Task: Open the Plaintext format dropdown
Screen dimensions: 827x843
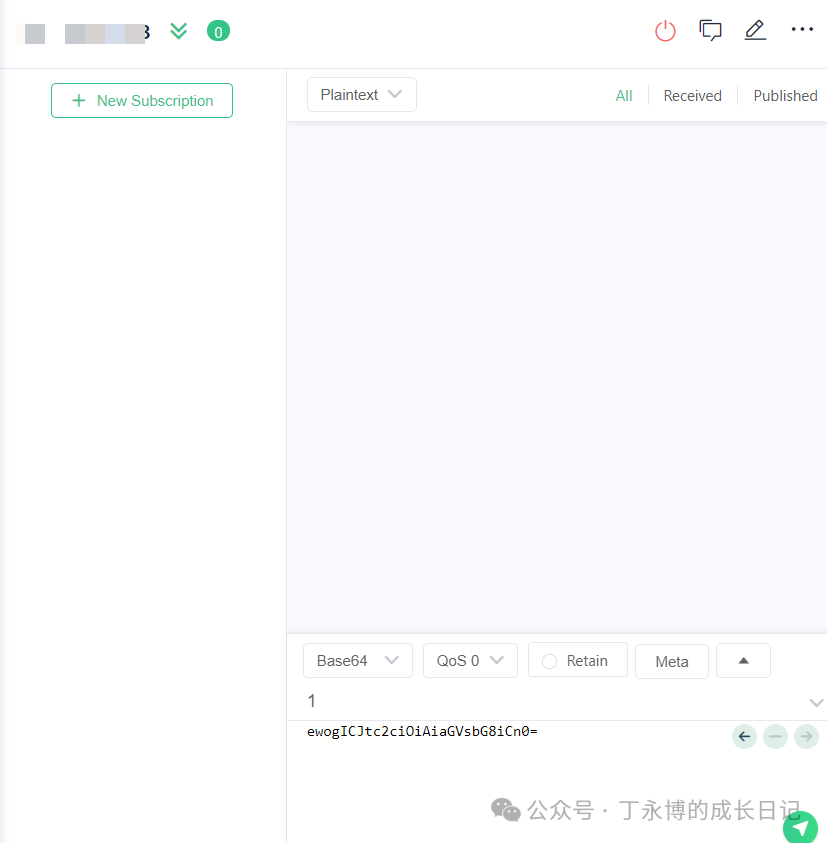Action: pyautogui.click(x=361, y=94)
